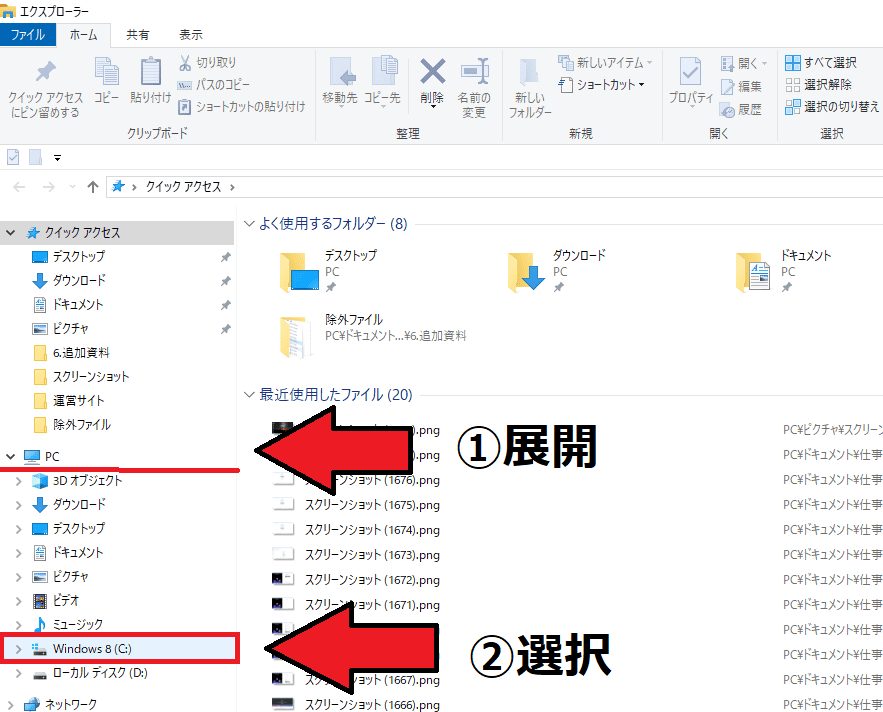
Task: Click Select all in the ribbon
Action: [821, 63]
